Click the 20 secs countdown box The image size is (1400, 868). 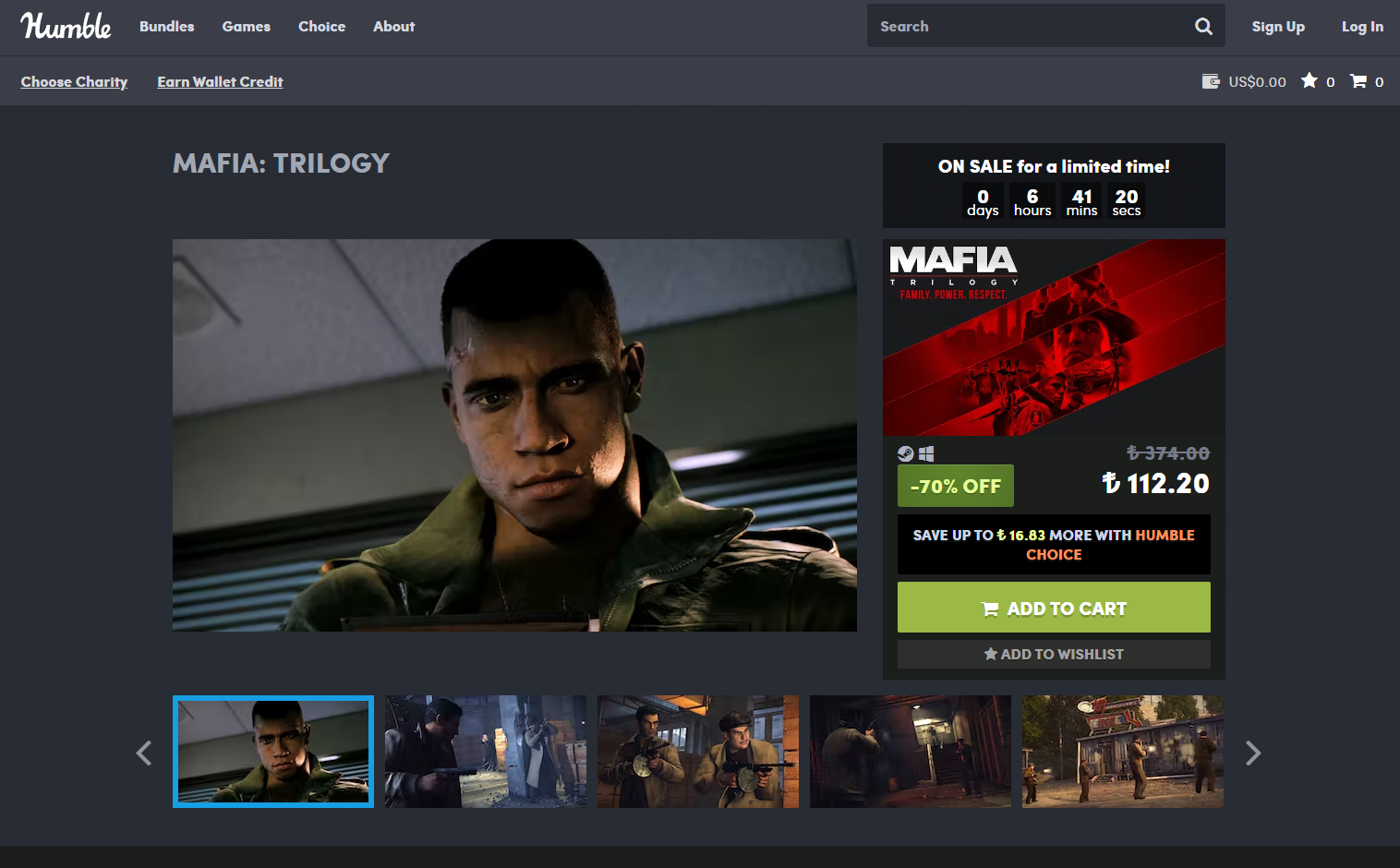click(1127, 201)
